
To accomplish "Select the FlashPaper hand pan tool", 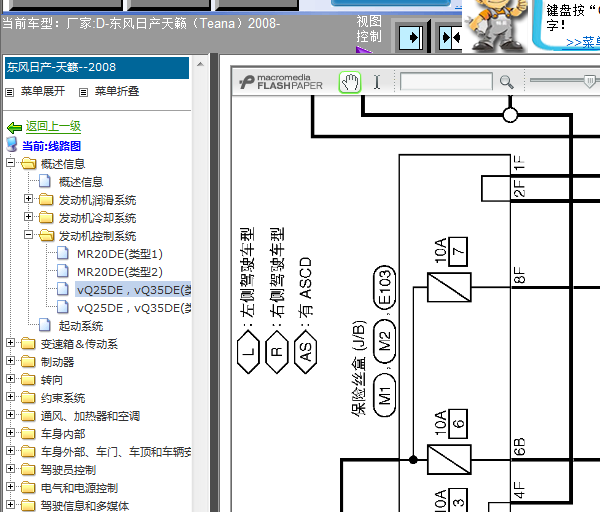I will (x=350, y=82).
